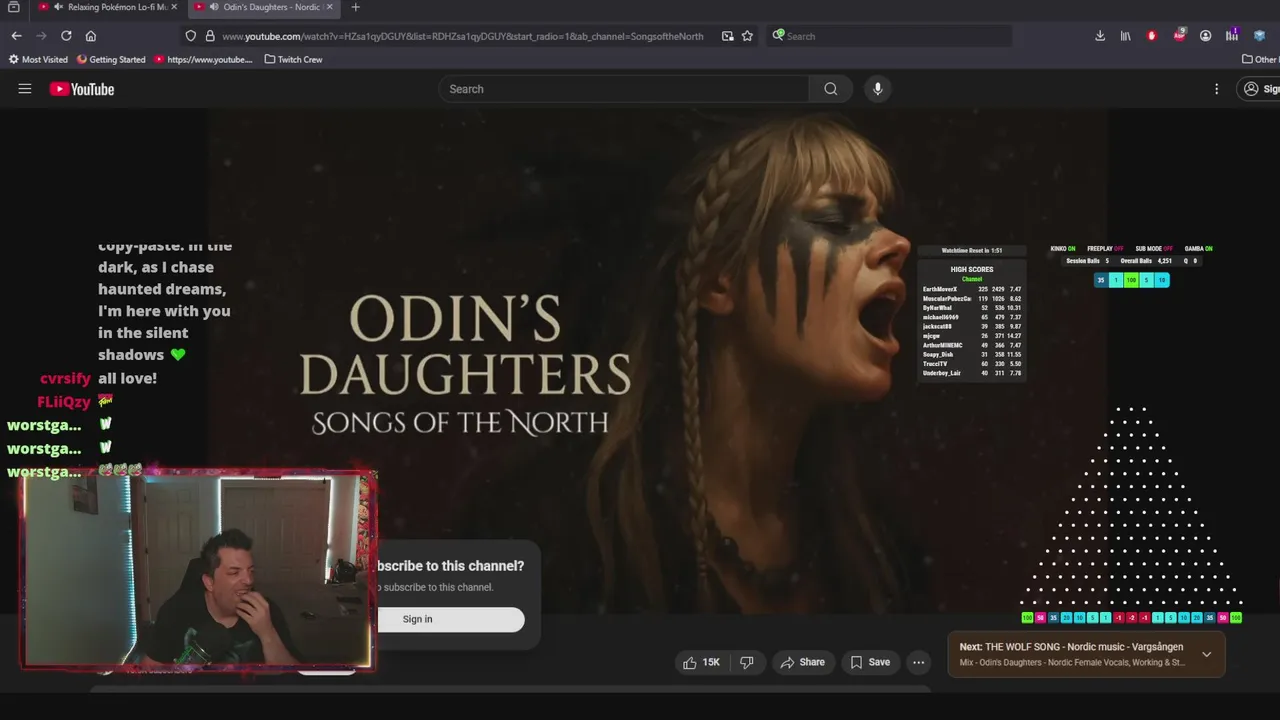Open the Other bookmarks folder
The height and width of the screenshot is (720, 1280).
[x=1260, y=59]
